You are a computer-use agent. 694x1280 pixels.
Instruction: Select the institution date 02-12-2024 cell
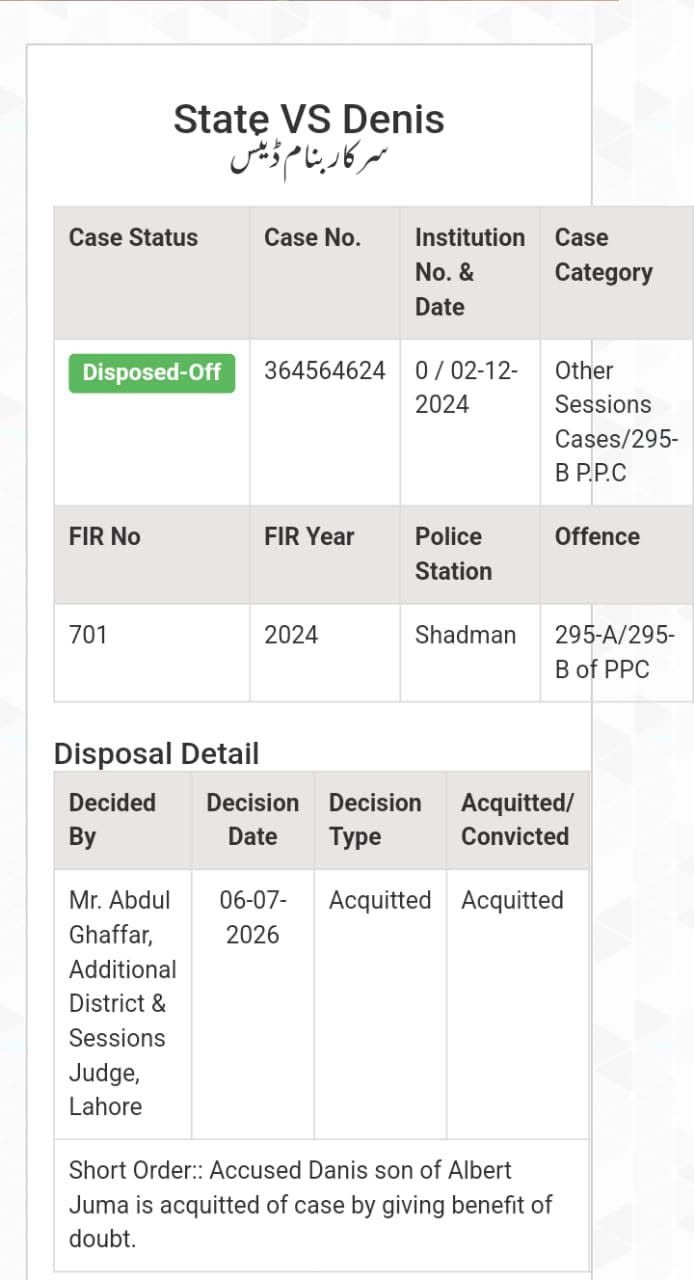(x=466, y=387)
